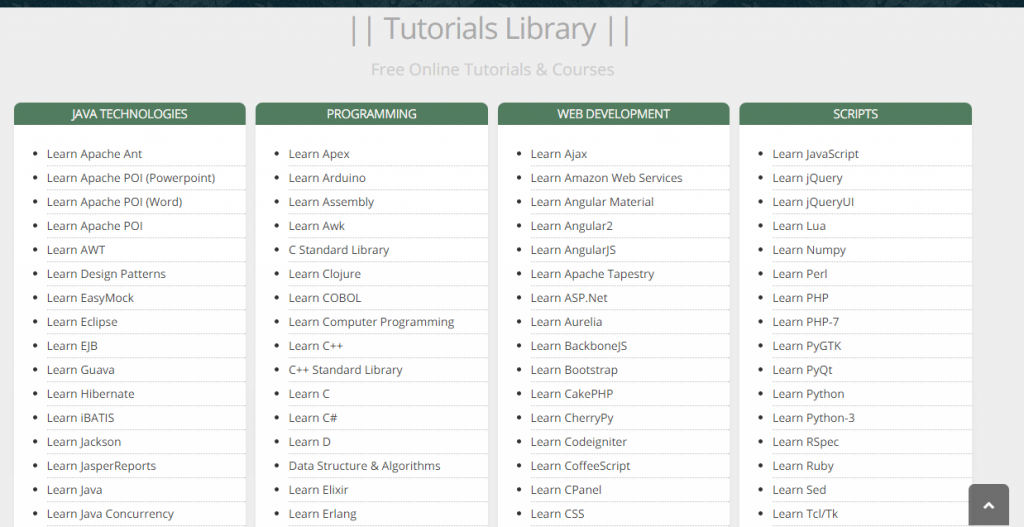Open Learn PHP-7 tutorial
The height and width of the screenshot is (527, 1024).
805,322
